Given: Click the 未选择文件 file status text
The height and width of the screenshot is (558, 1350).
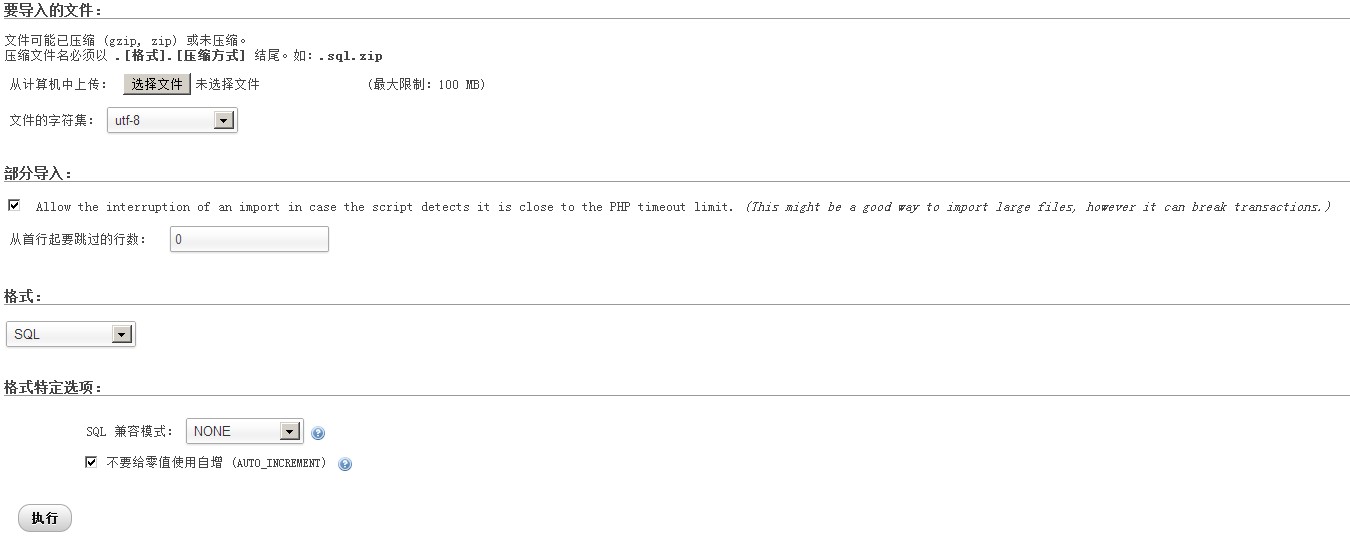Looking at the screenshot, I should (x=227, y=85).
